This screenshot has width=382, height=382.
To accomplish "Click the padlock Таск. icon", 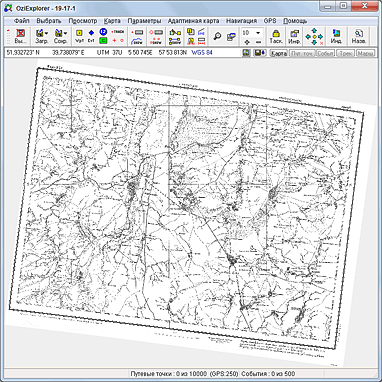I will tap(276, 37).
